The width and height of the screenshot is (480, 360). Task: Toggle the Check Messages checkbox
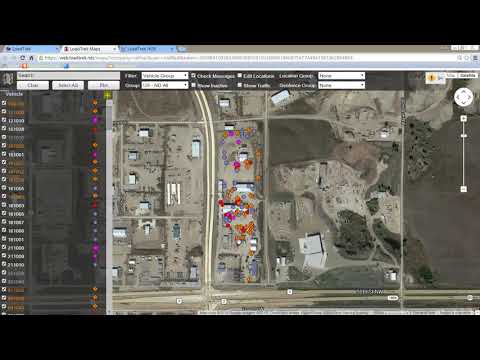coord(193,76)
